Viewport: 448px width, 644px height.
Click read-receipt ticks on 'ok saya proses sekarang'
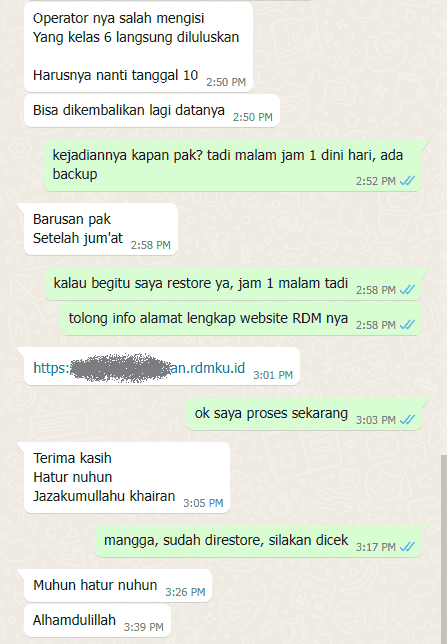(407, 419)
